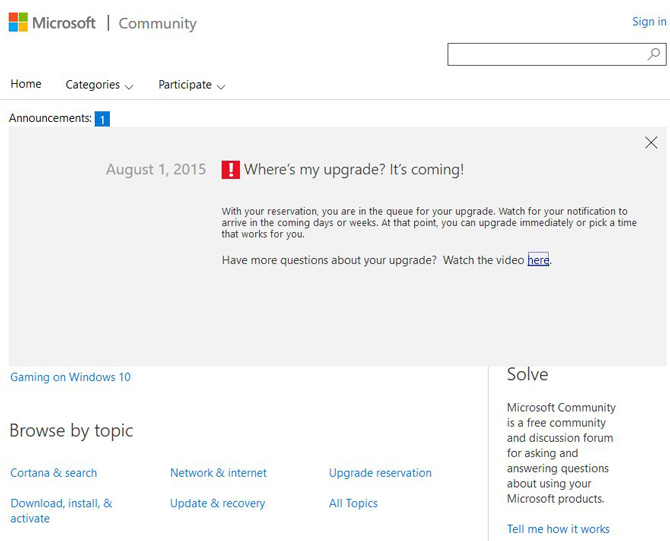The height and width of the screenshot is (541, 670).
Task: Browse the Network & internet topic
Action: tap(218, 473)
